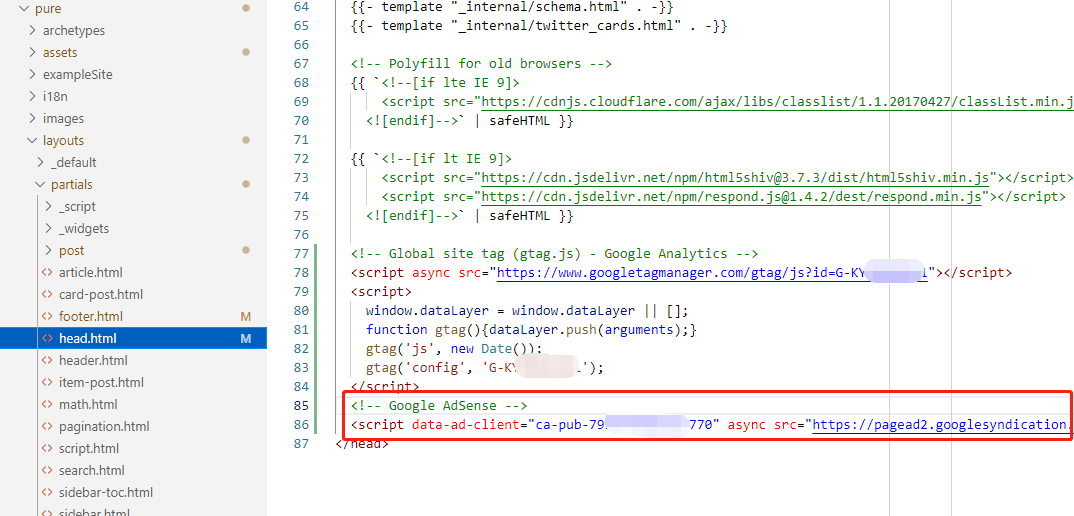Select head.html in explorer
Screen dimensions: 1074x516
134,339
